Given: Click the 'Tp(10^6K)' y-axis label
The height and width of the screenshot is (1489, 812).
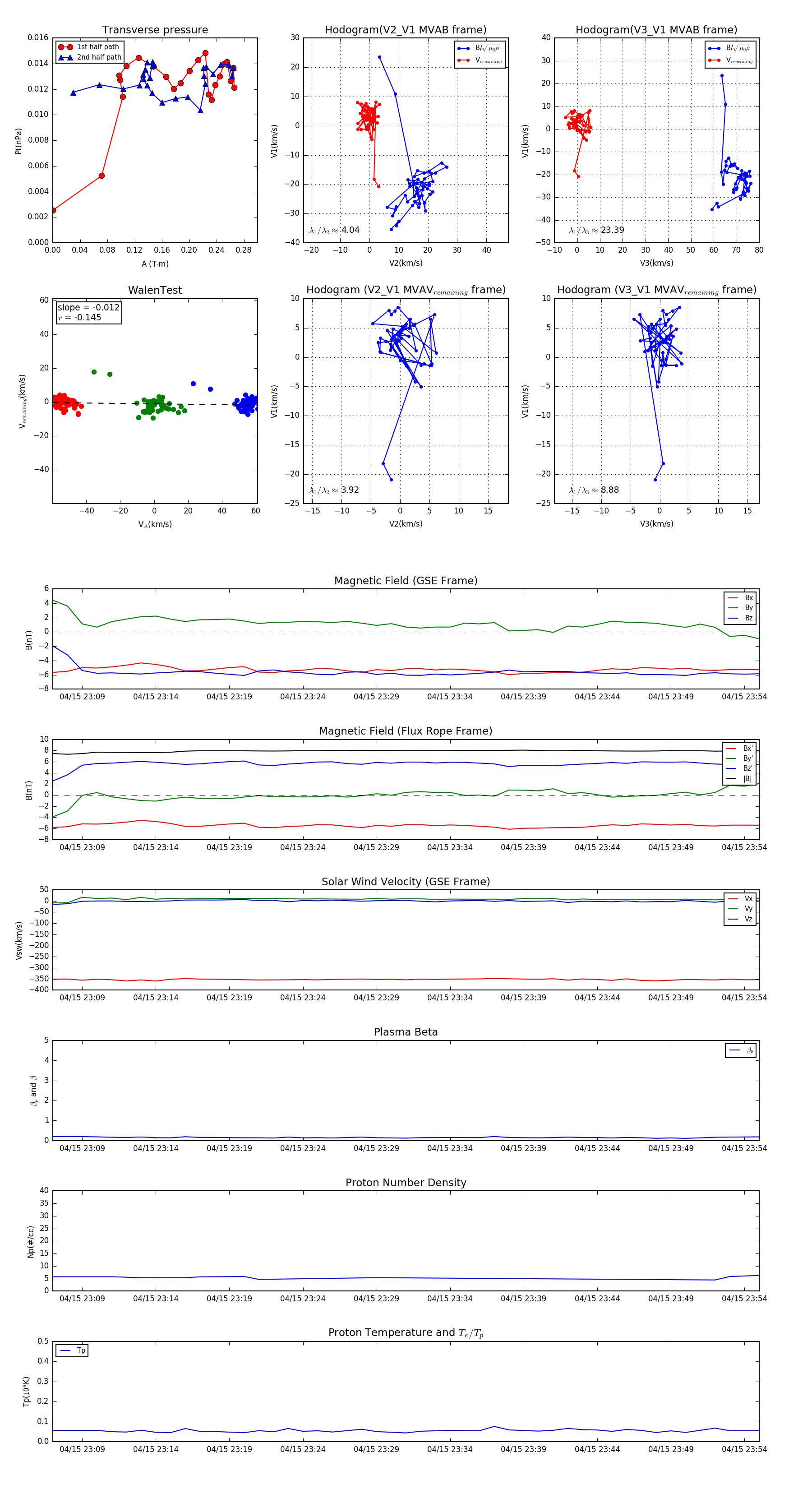Looking at the screenshot, I should point(26,1392).
